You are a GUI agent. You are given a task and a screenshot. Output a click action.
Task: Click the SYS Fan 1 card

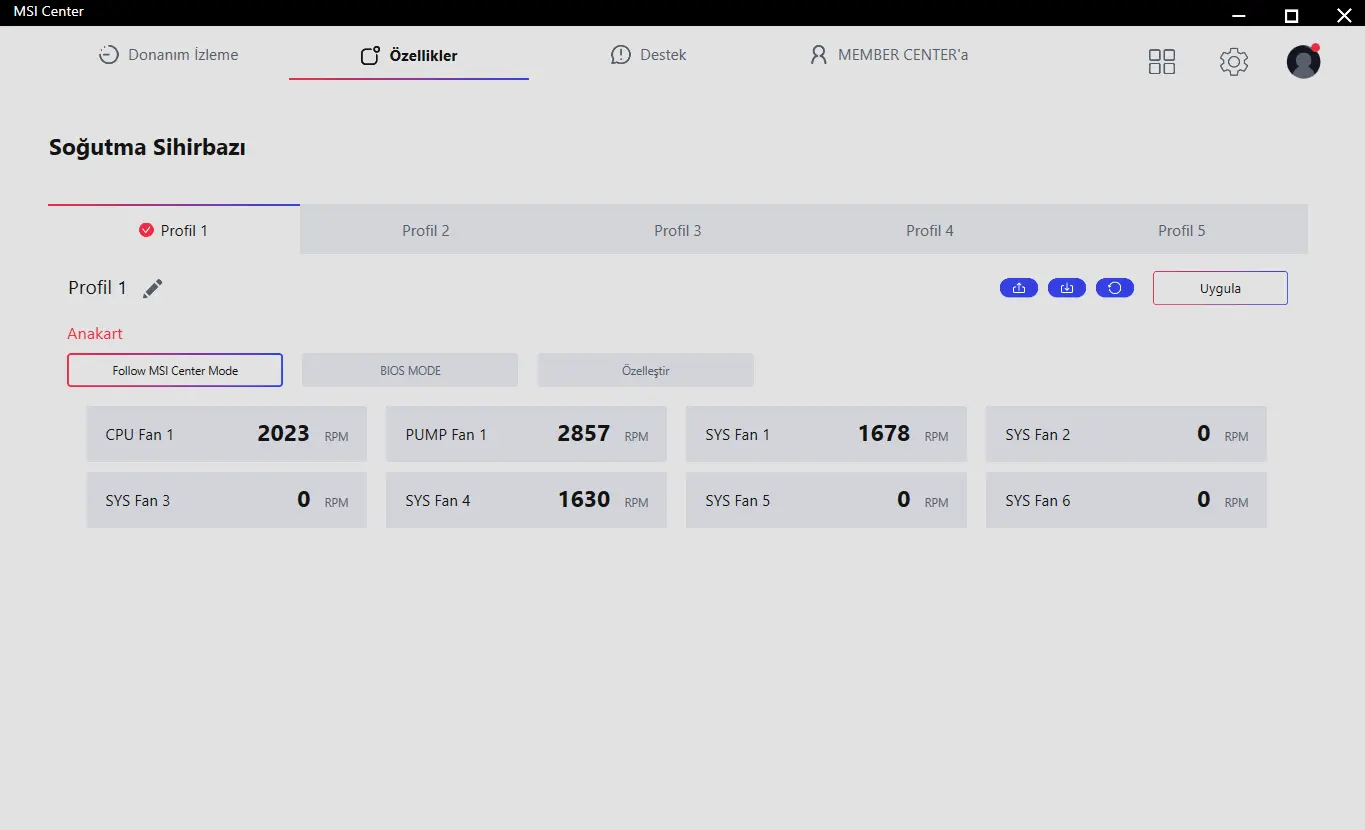click(x=826, y=434)
